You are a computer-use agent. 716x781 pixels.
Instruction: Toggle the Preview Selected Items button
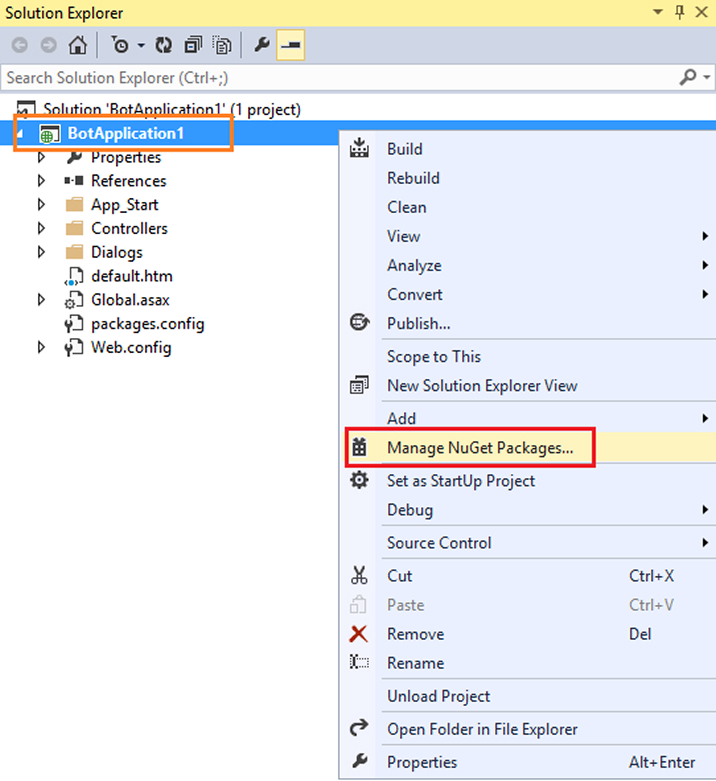click(291, 45)
